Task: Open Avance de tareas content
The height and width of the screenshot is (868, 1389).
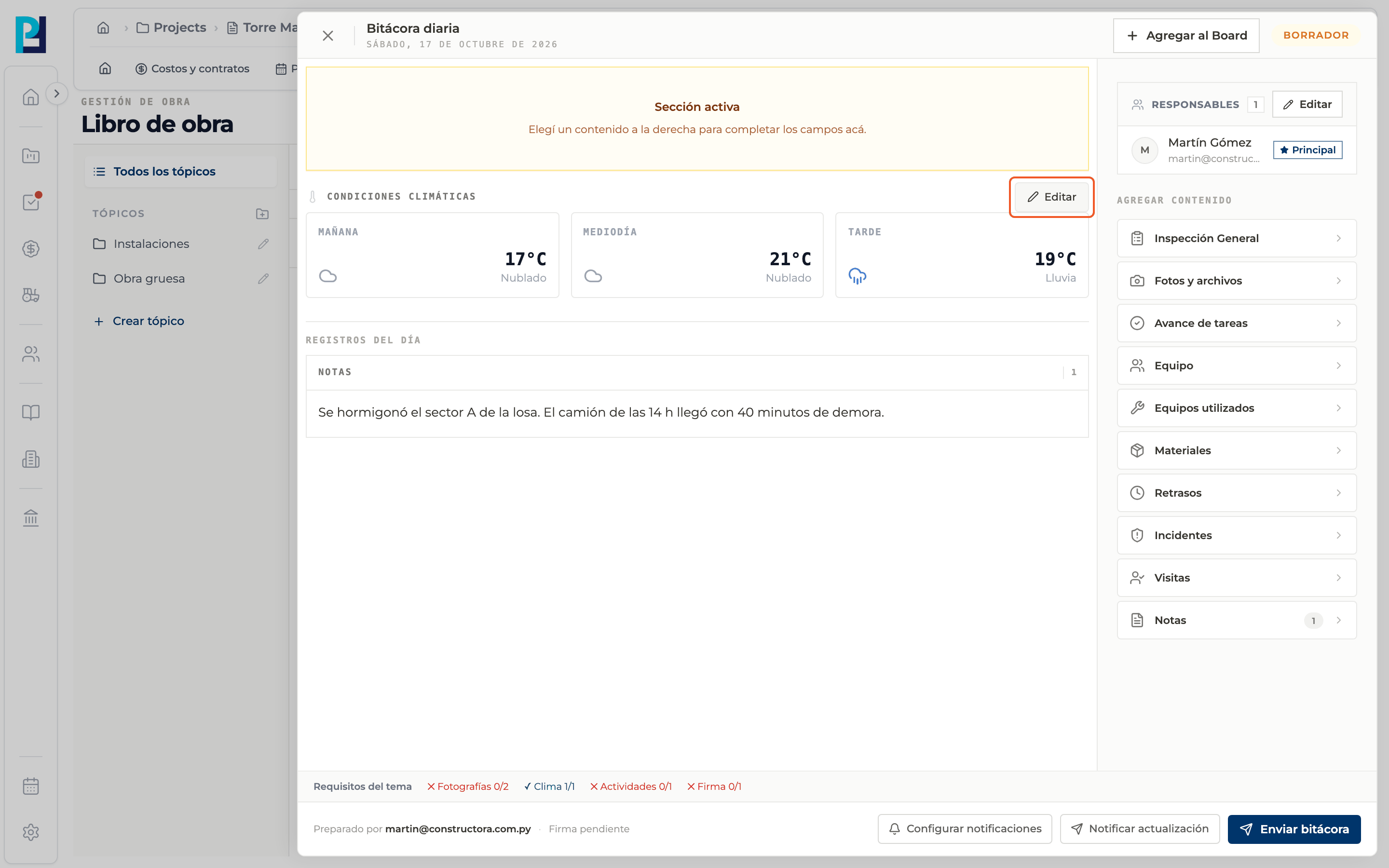Action: pyautogui.click(x=1236, y=323)
